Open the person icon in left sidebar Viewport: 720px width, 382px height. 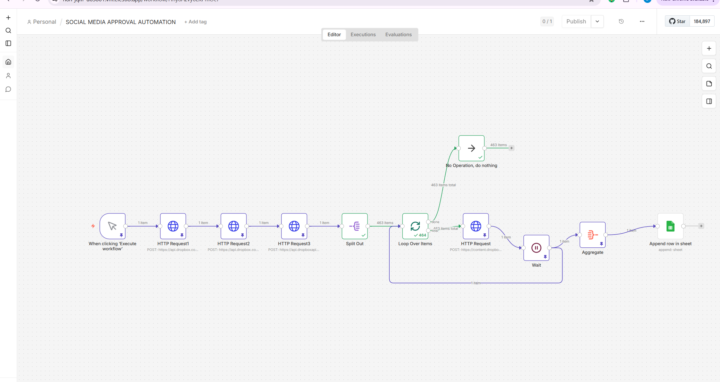[8, 76]
